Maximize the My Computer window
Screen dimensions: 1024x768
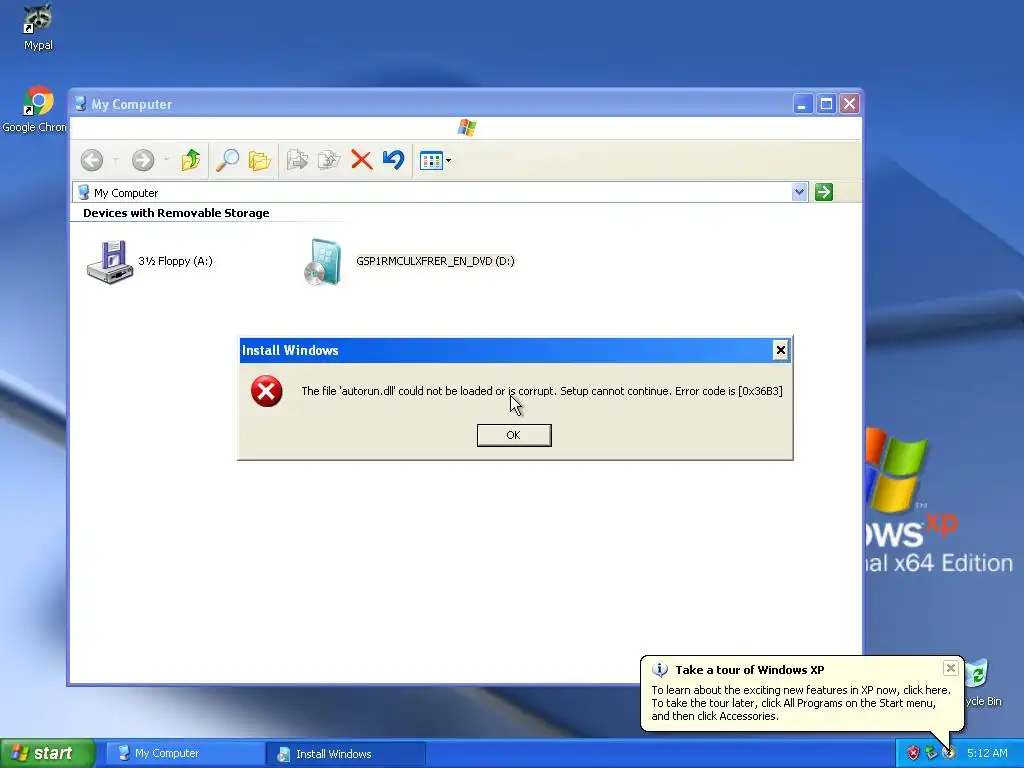coord(826,104)
